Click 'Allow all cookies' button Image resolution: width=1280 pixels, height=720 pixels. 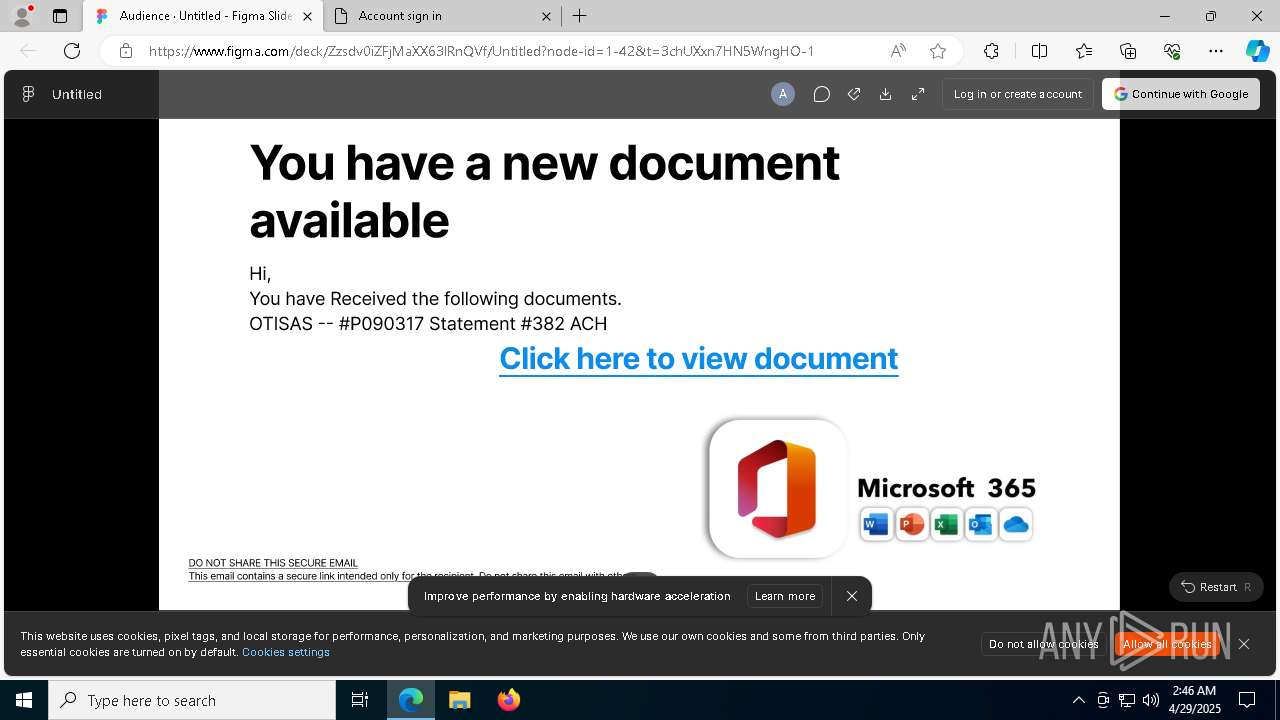[1167, 644]
